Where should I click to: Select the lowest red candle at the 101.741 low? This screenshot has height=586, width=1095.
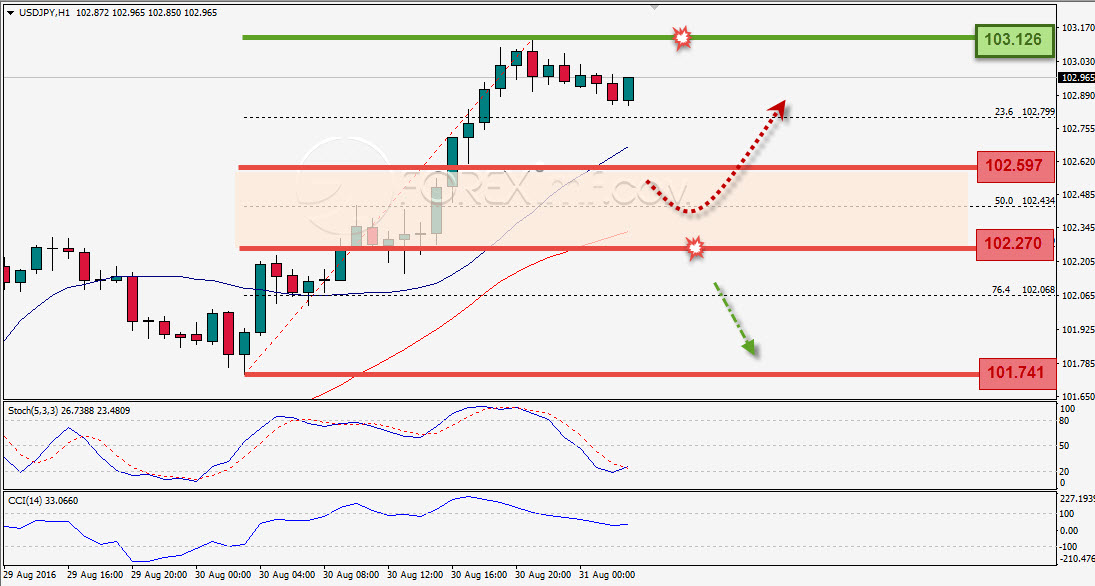(228, 333)
